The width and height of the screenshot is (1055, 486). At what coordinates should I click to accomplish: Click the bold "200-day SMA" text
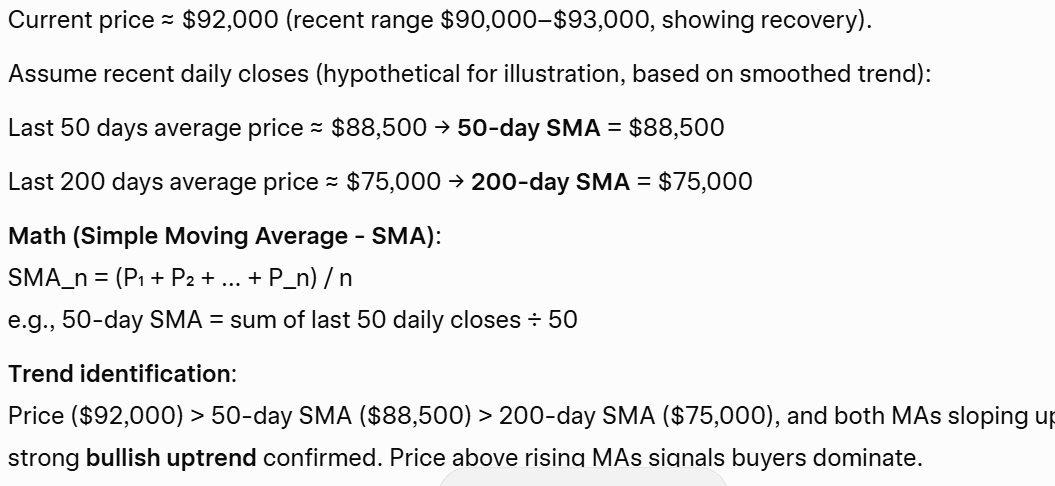550,182
